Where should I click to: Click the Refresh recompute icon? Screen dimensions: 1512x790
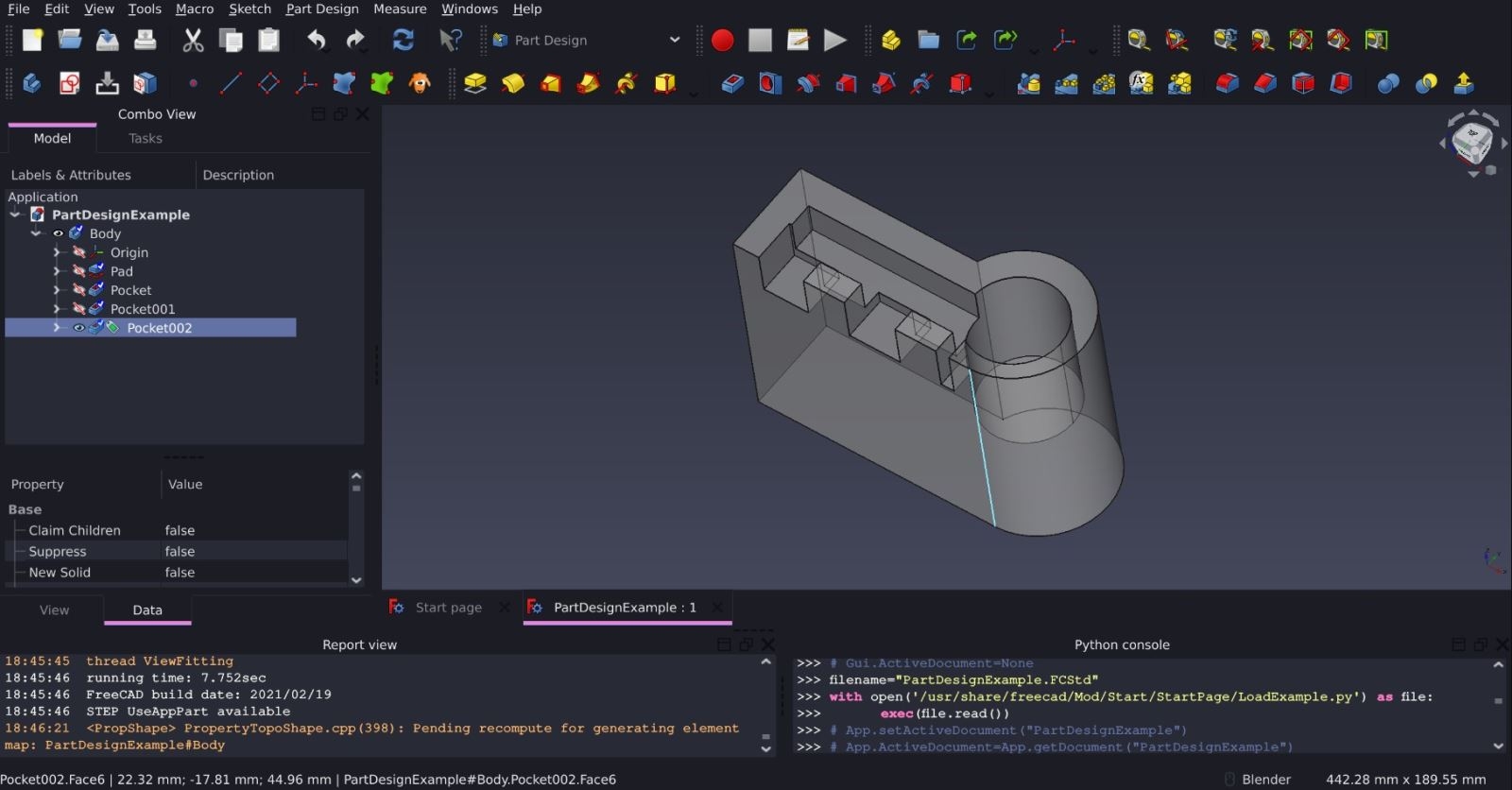404,41
